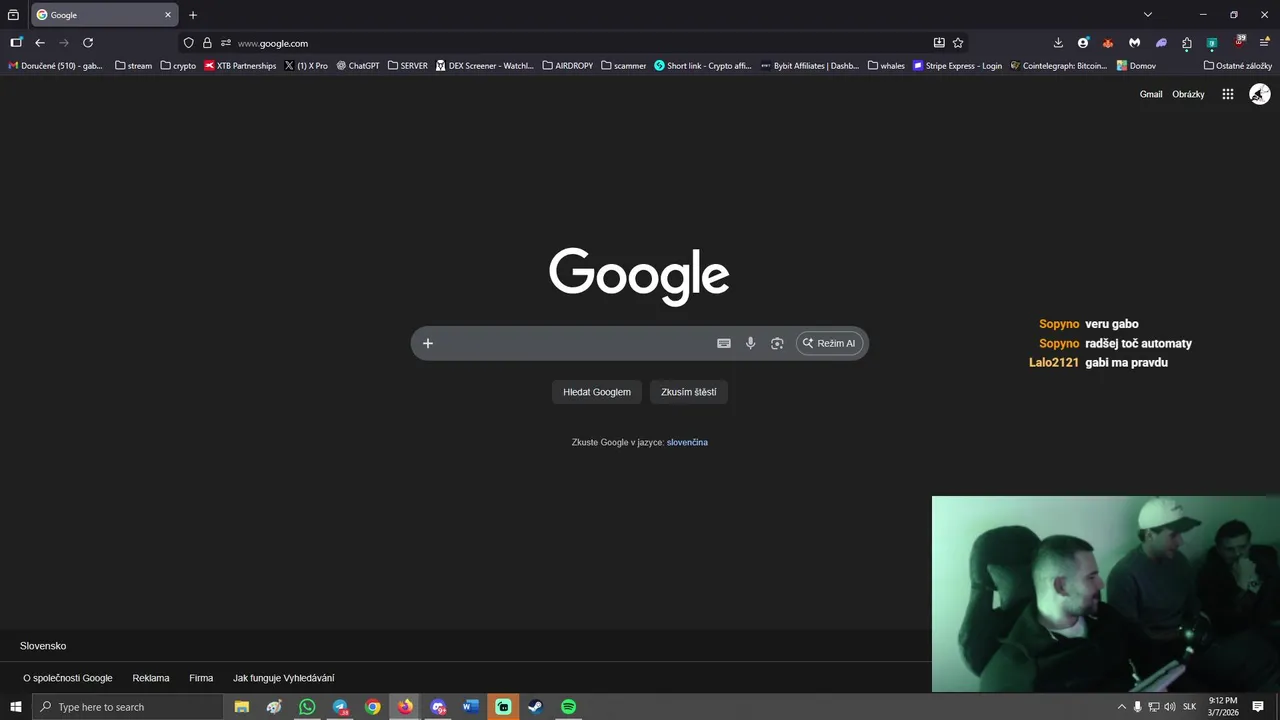This screenshot has width=1280, height=720.
Task: Click Zkusím štěstí button
Action: [689, 392]
